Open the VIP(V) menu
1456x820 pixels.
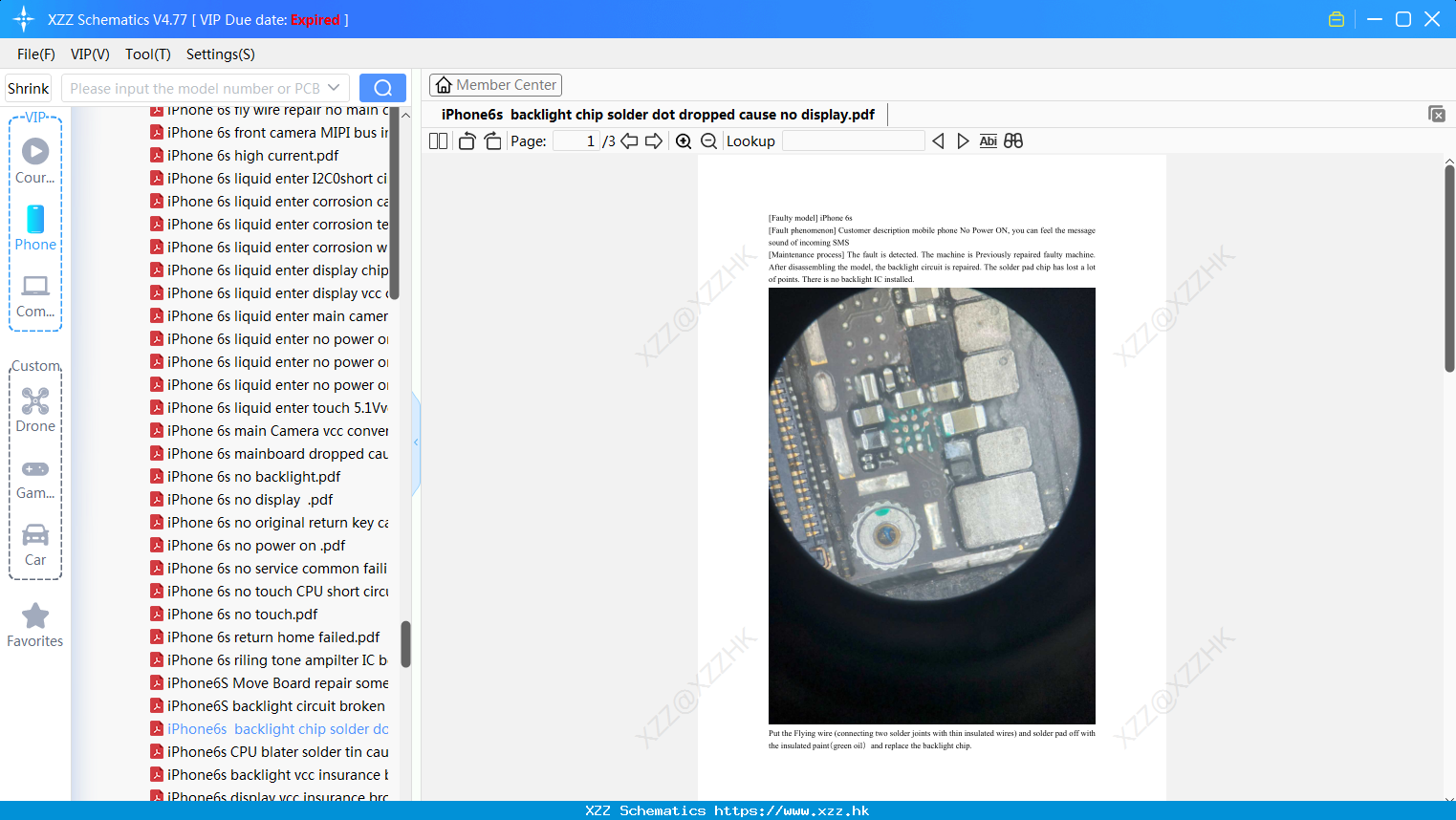click(90, 54)
